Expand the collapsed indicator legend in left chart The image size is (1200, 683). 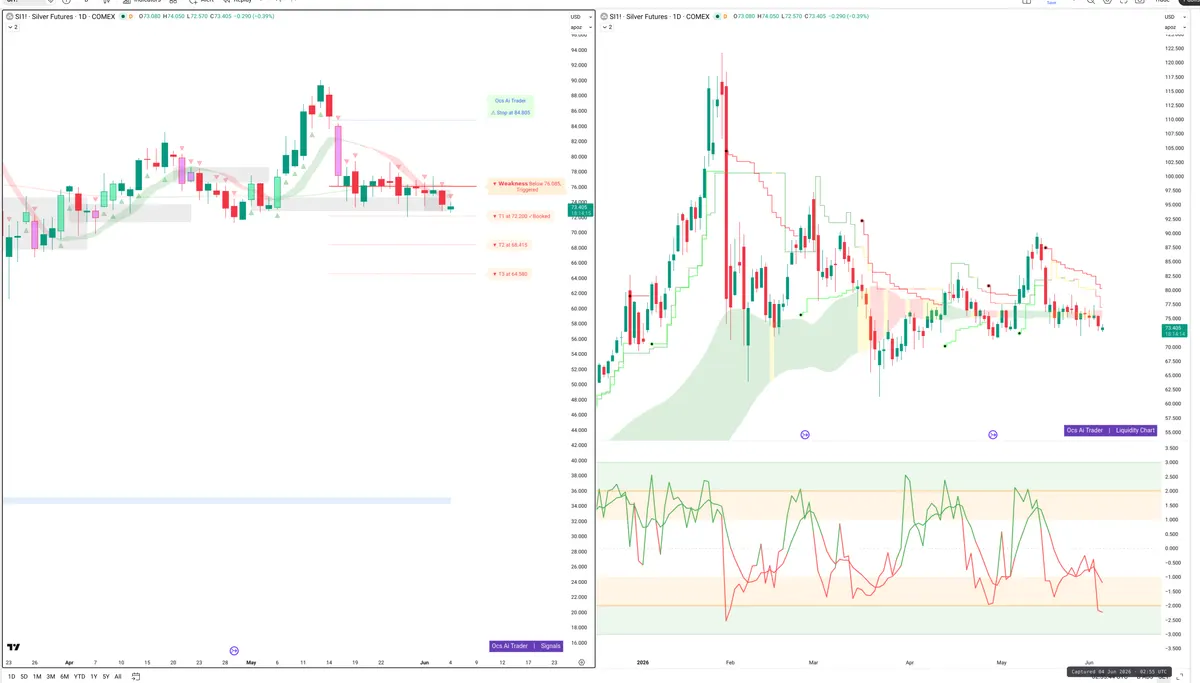point(12,27)
